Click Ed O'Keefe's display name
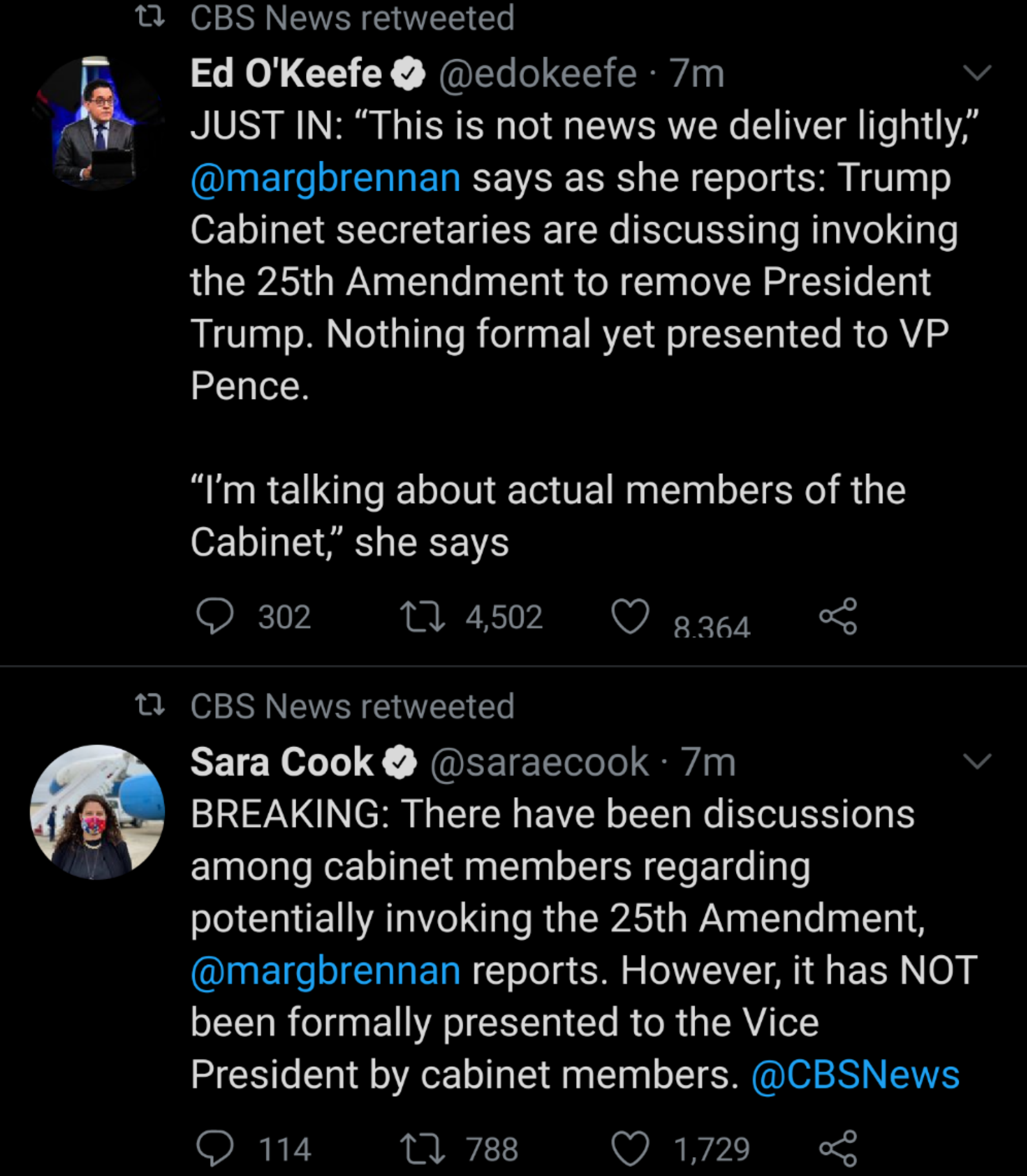Viewport: 1027px width, 1176px height. click(286, 73)
